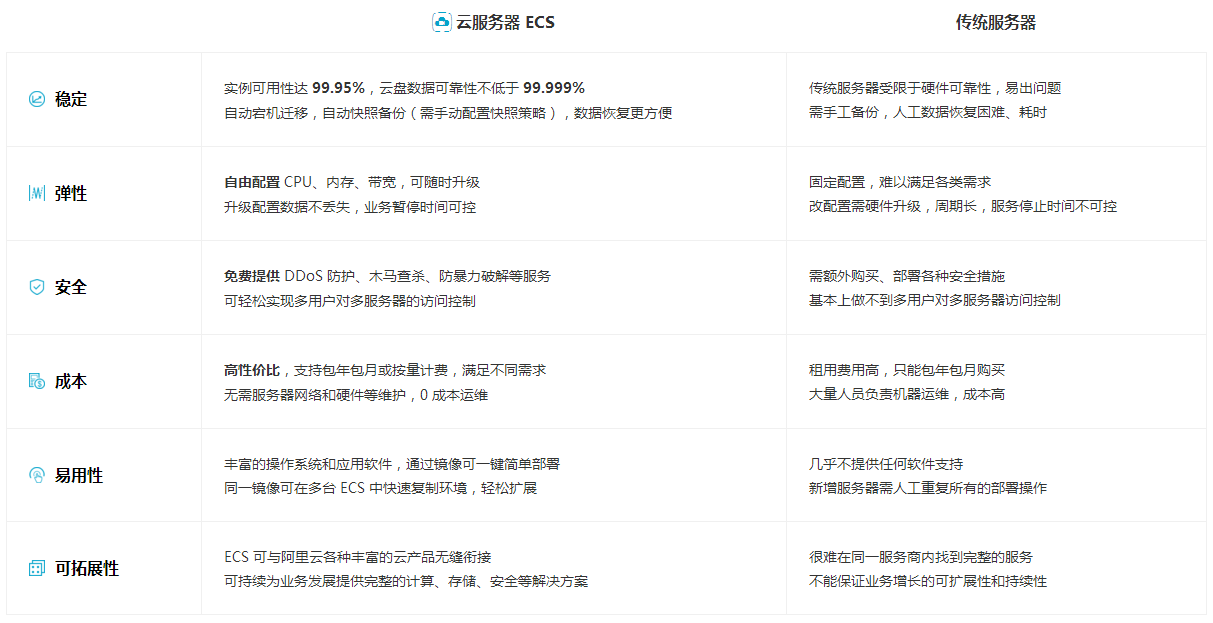The image size is (1213, 623).
Task: Click 很难在同一服务商内找到完整的服务
Action: coord(921,557)
